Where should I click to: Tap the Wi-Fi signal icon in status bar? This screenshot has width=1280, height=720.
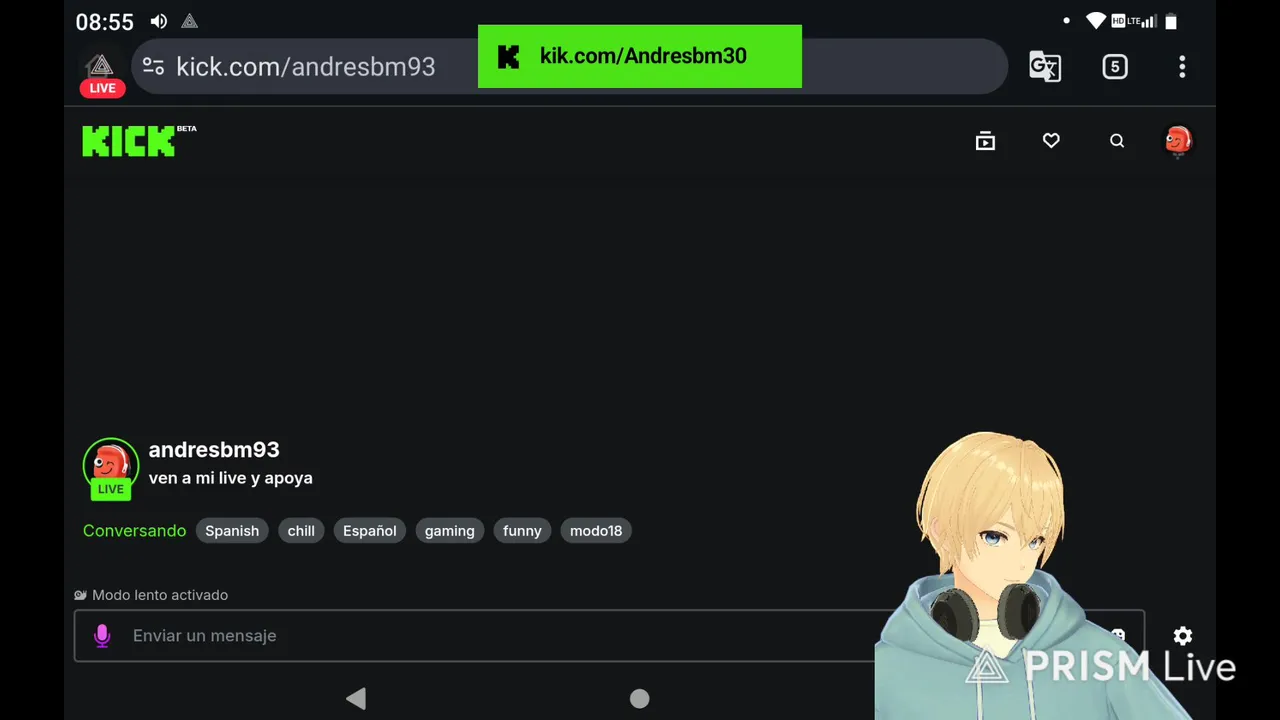tap(1096, 21)
